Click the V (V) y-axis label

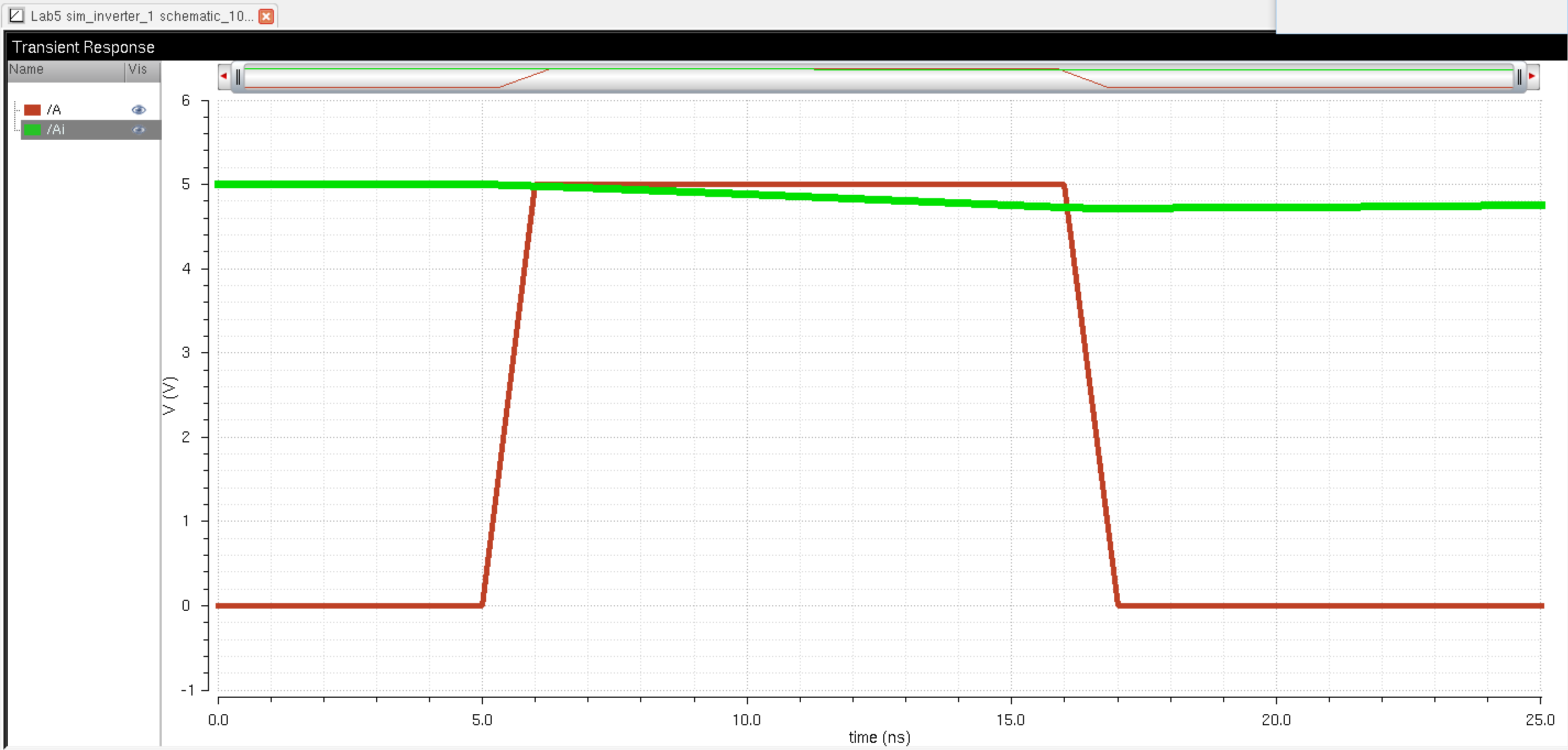coord(169,396)
